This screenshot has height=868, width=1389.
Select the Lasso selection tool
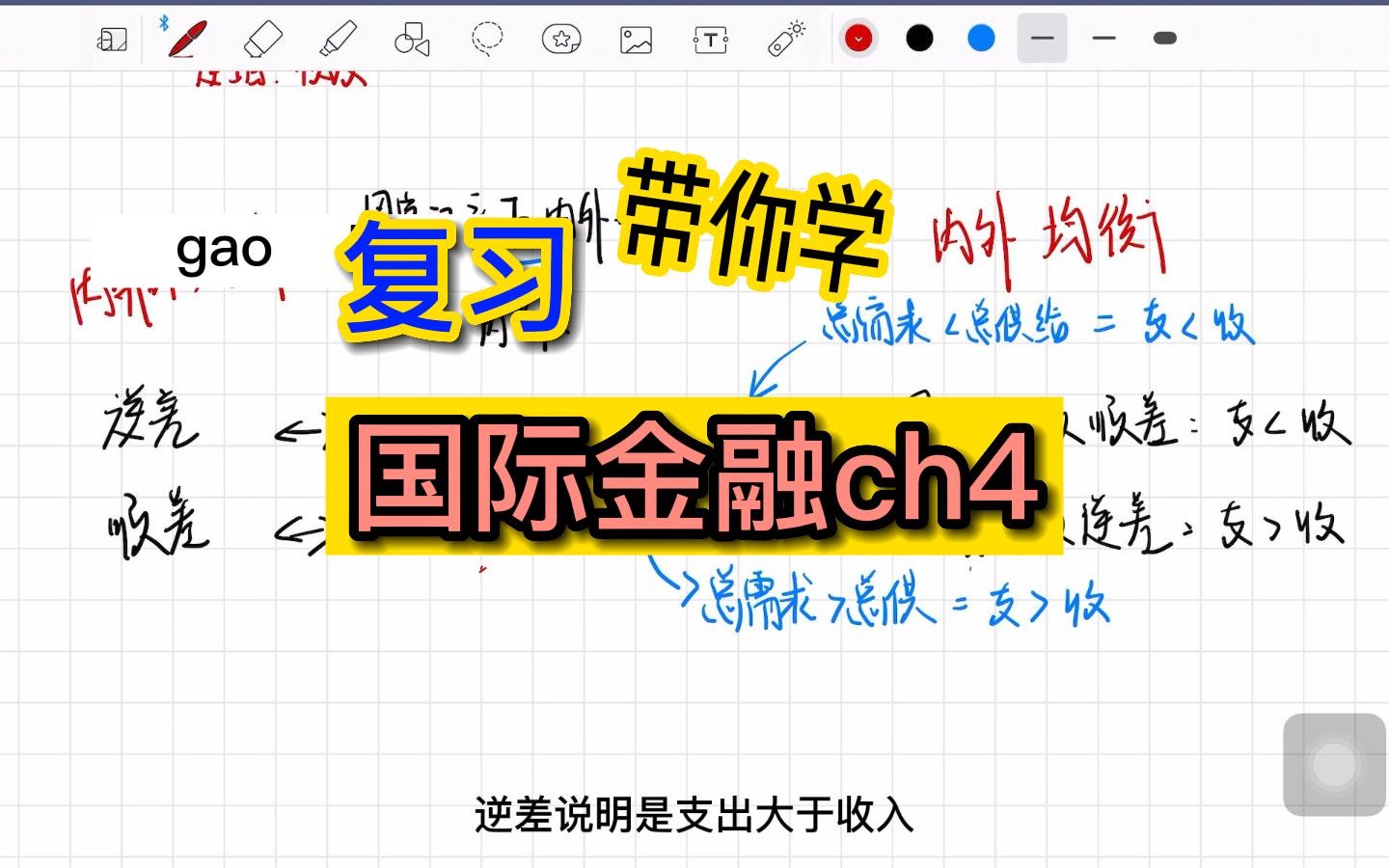487,40
